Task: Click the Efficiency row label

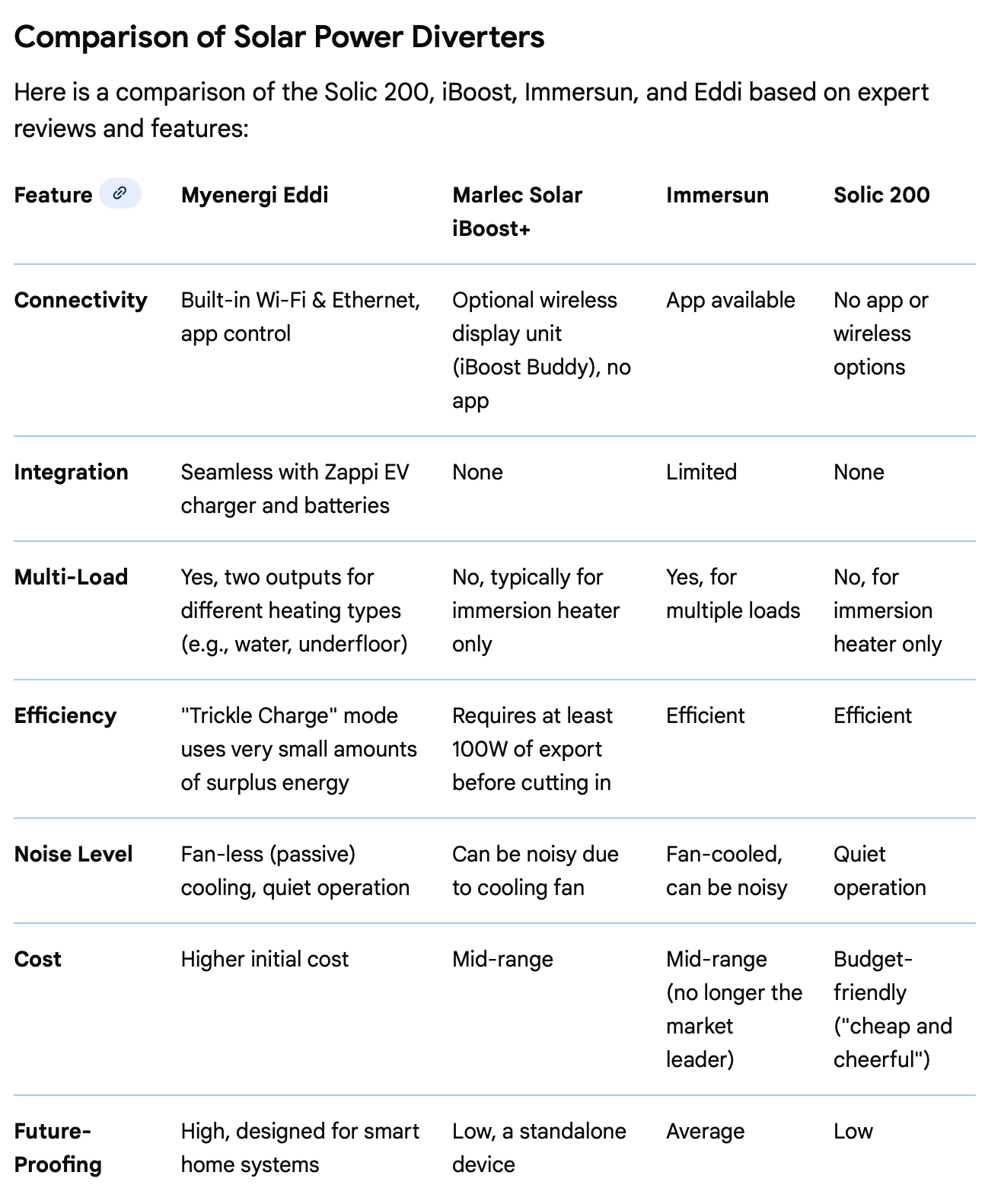Action: coord(65,715)
